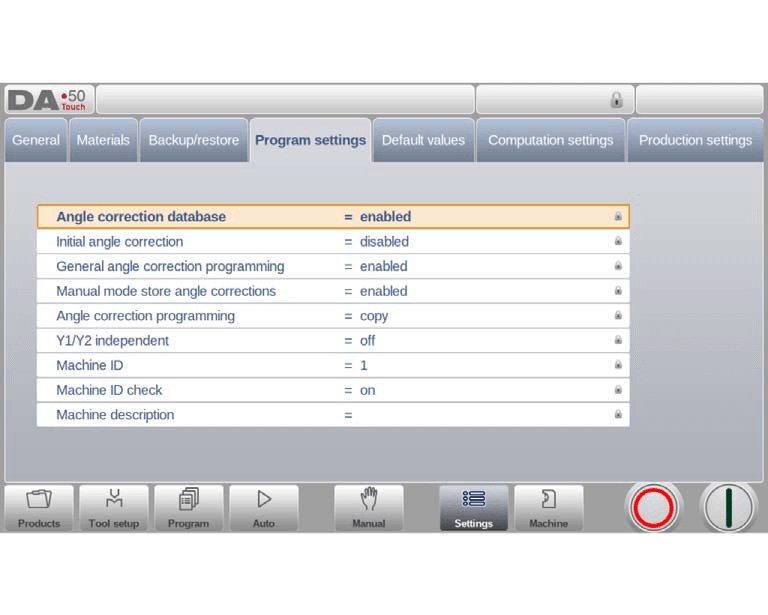
Task: Click the DA-50 Touch logo
Action: point(48,100)
